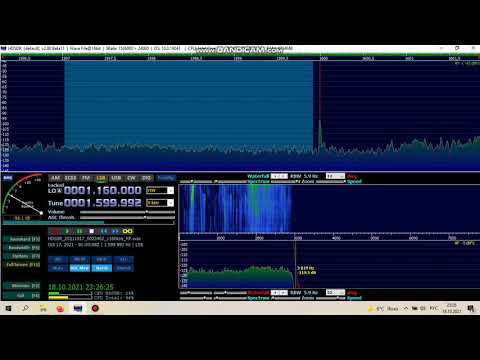Rewind the recording playback
Image resolution: width=480 pixels, height=360 pixels.
(104, 231)
